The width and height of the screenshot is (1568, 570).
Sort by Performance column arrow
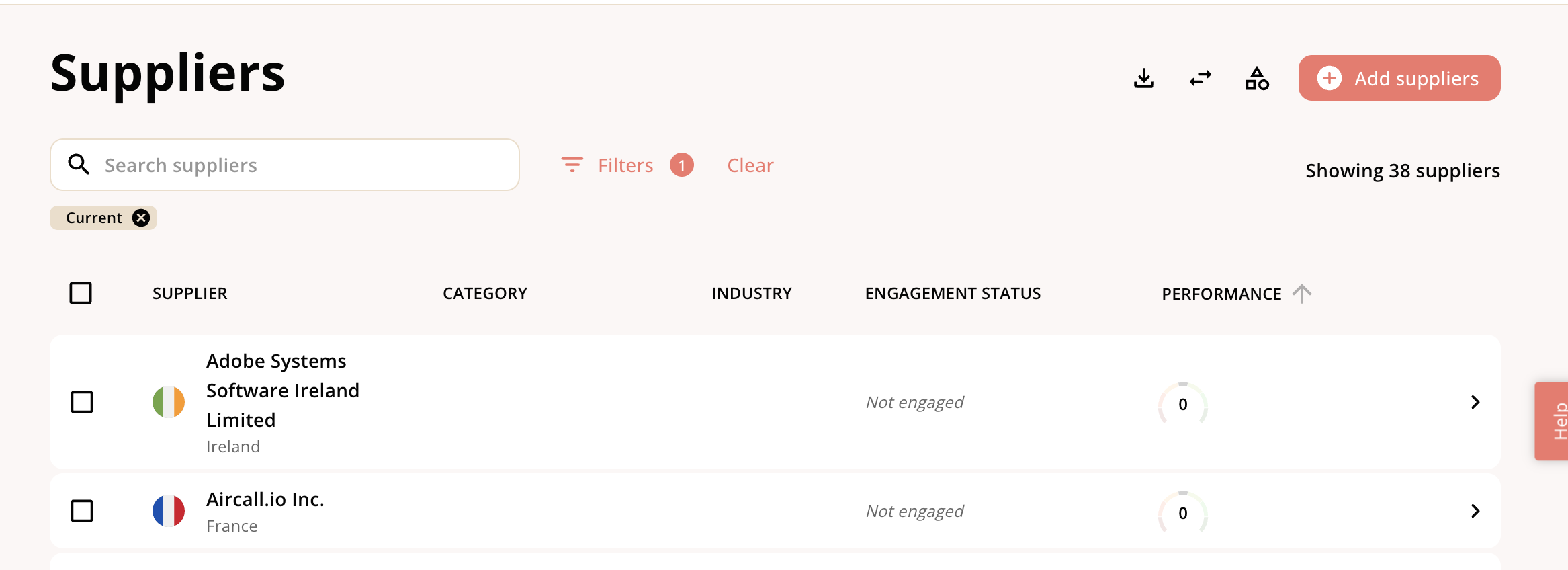pyautogui.click(x=1302, y=294)
